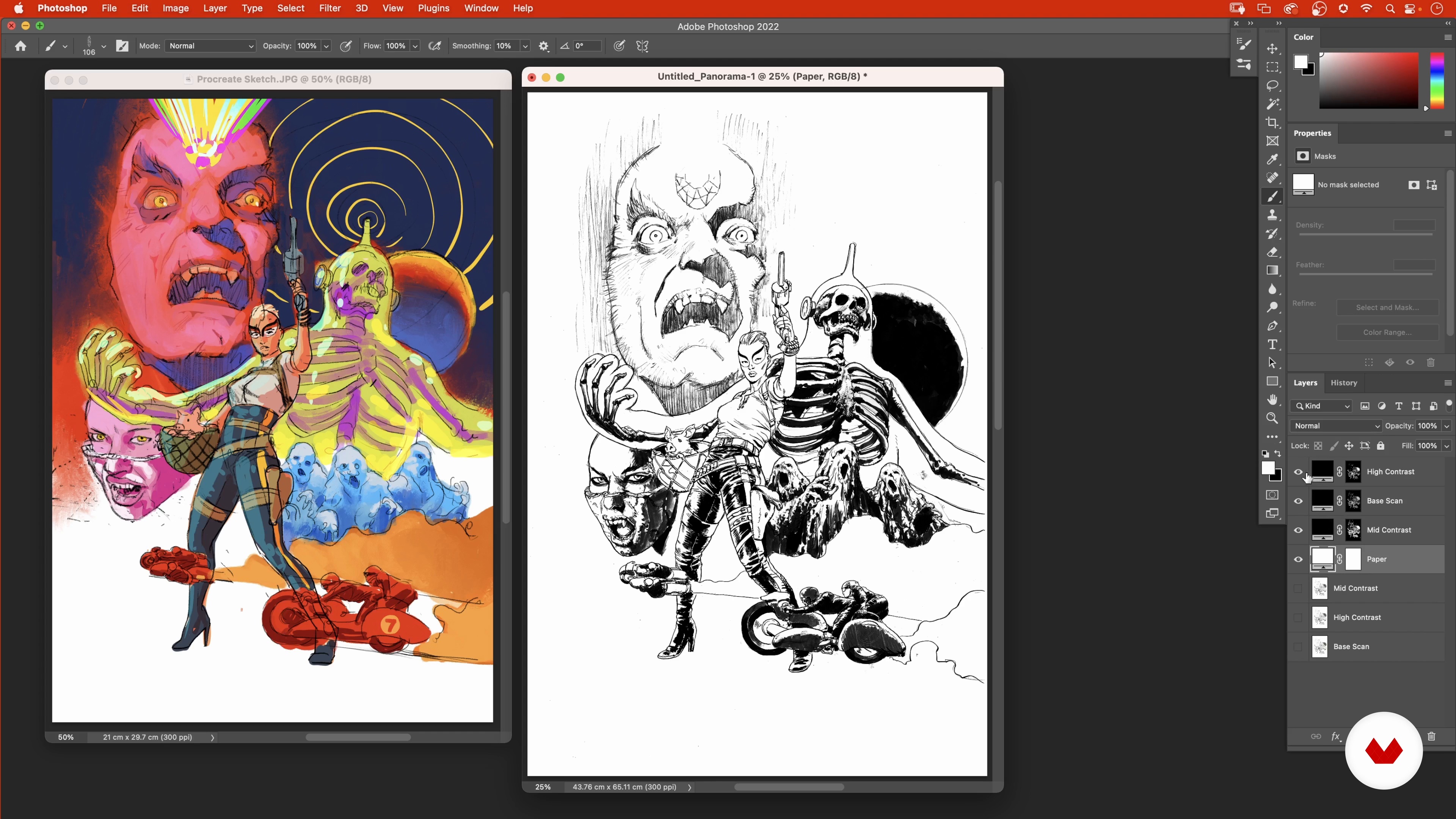Select the Brush tool in toolbar
Screen dimensions: 1456x819
(1272, 197)
